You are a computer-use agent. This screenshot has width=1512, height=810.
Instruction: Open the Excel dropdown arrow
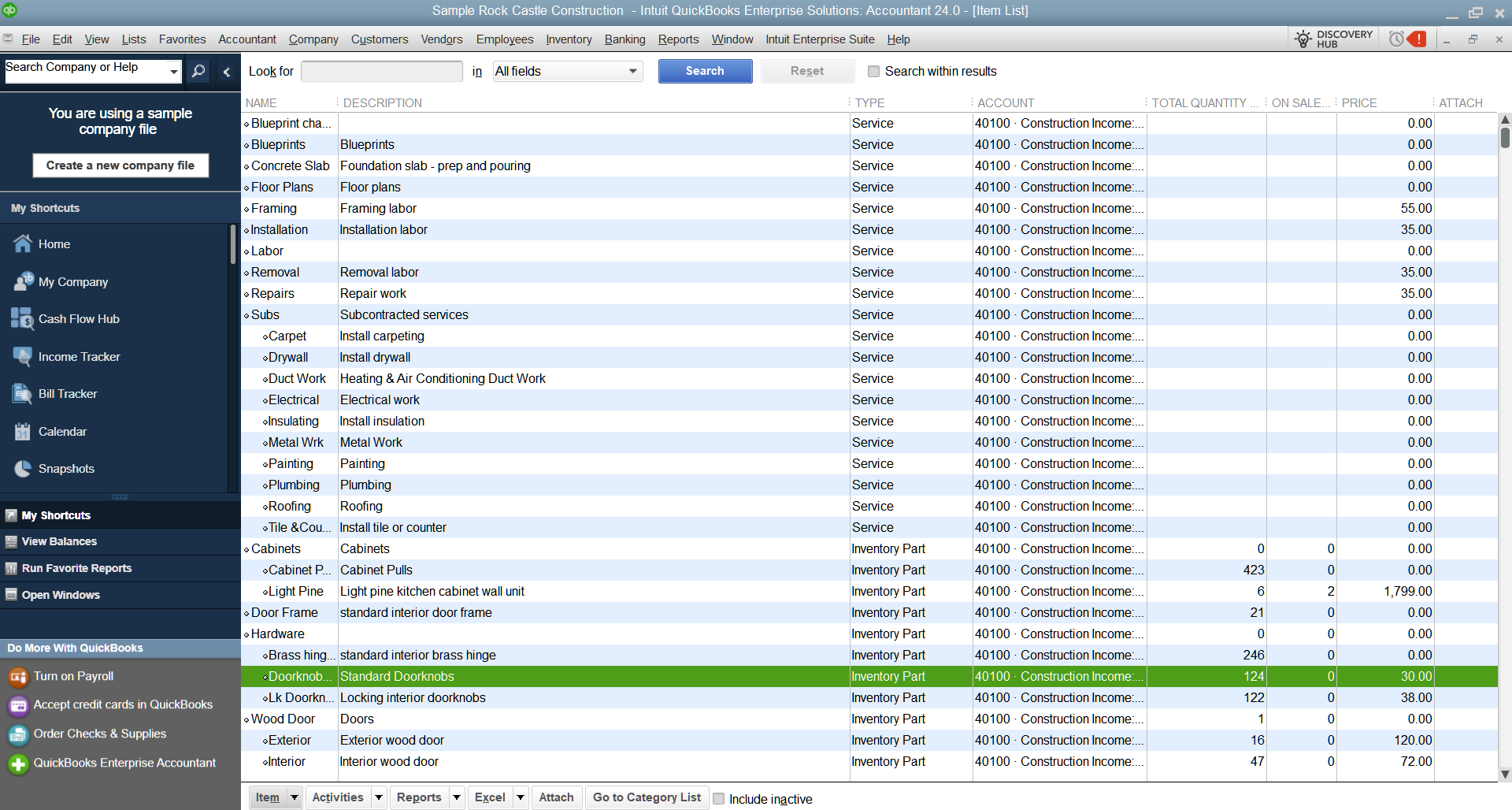point(521,797)
